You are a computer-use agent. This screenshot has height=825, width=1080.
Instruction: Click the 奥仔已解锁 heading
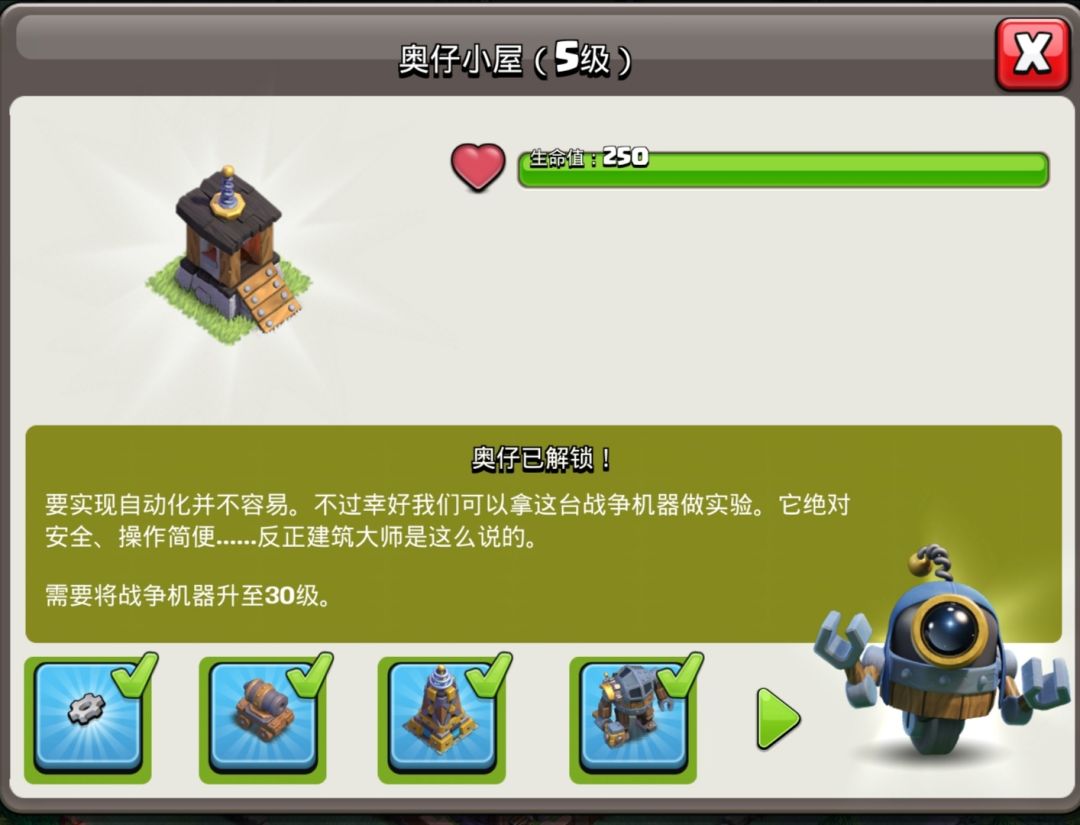click(541, 459)
